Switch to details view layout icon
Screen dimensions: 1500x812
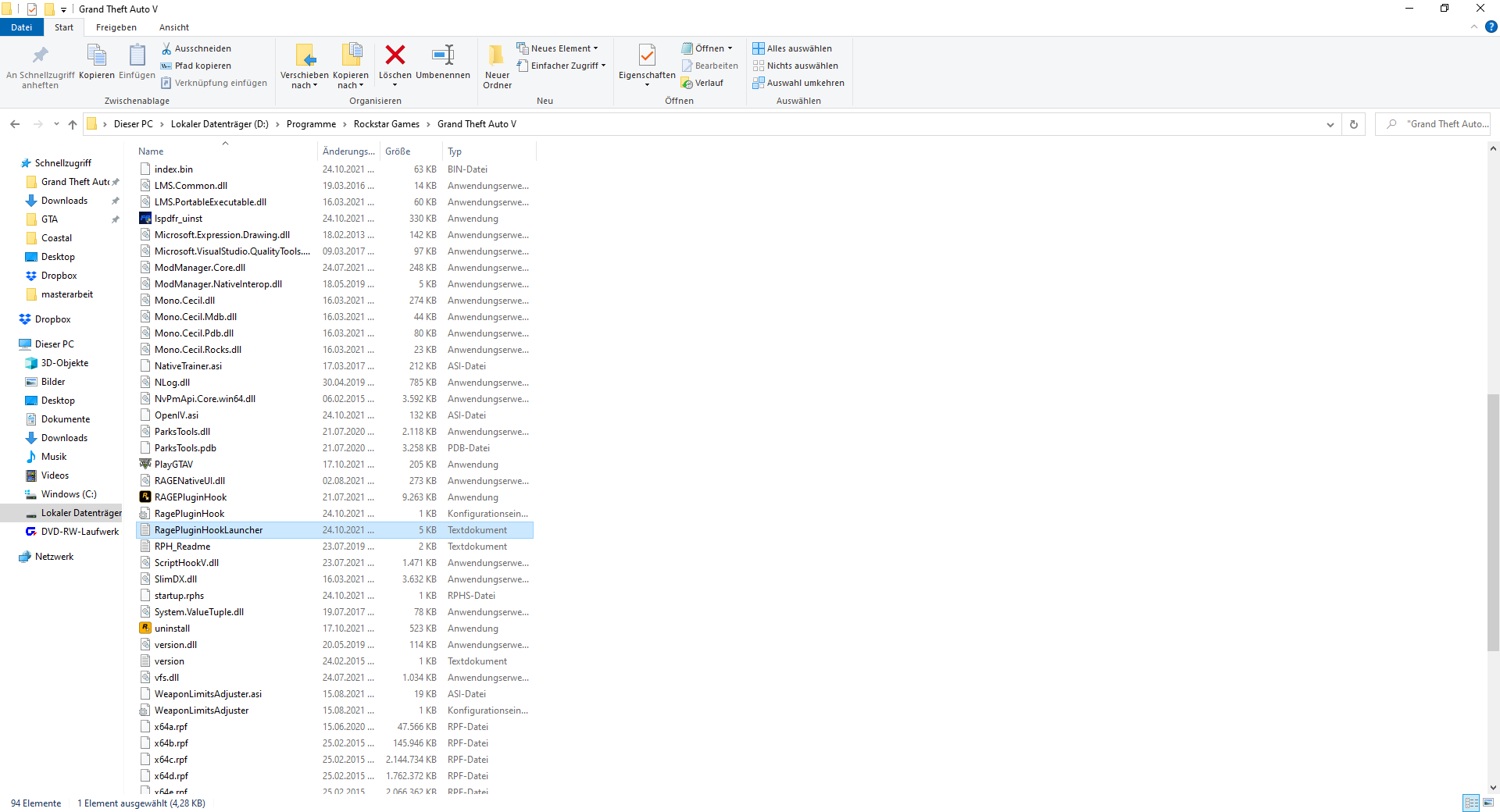pos(1471,803)
